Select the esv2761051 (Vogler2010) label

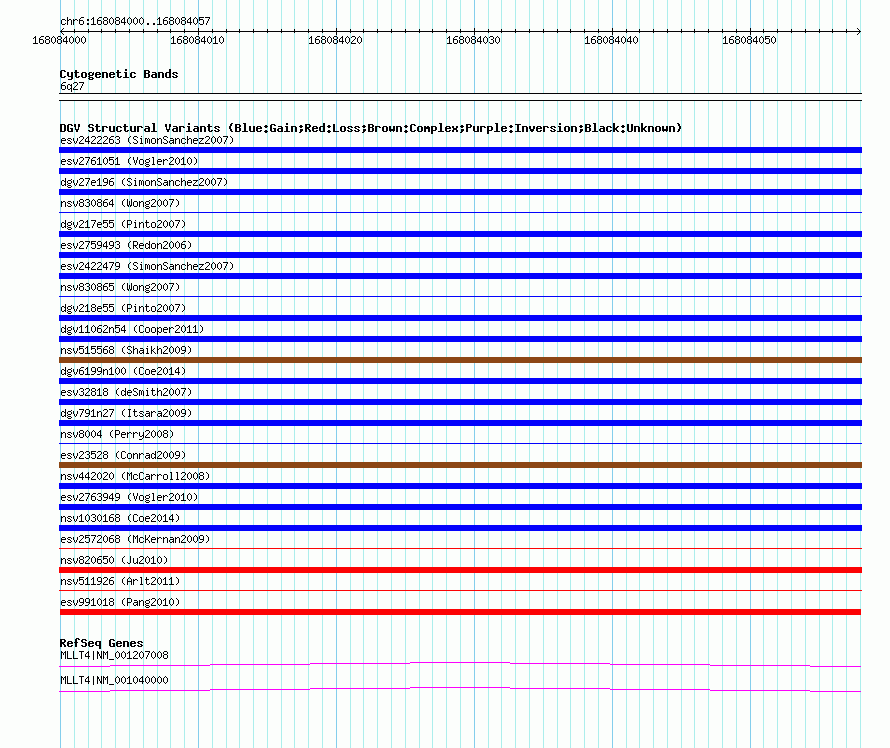pos(129,161)
